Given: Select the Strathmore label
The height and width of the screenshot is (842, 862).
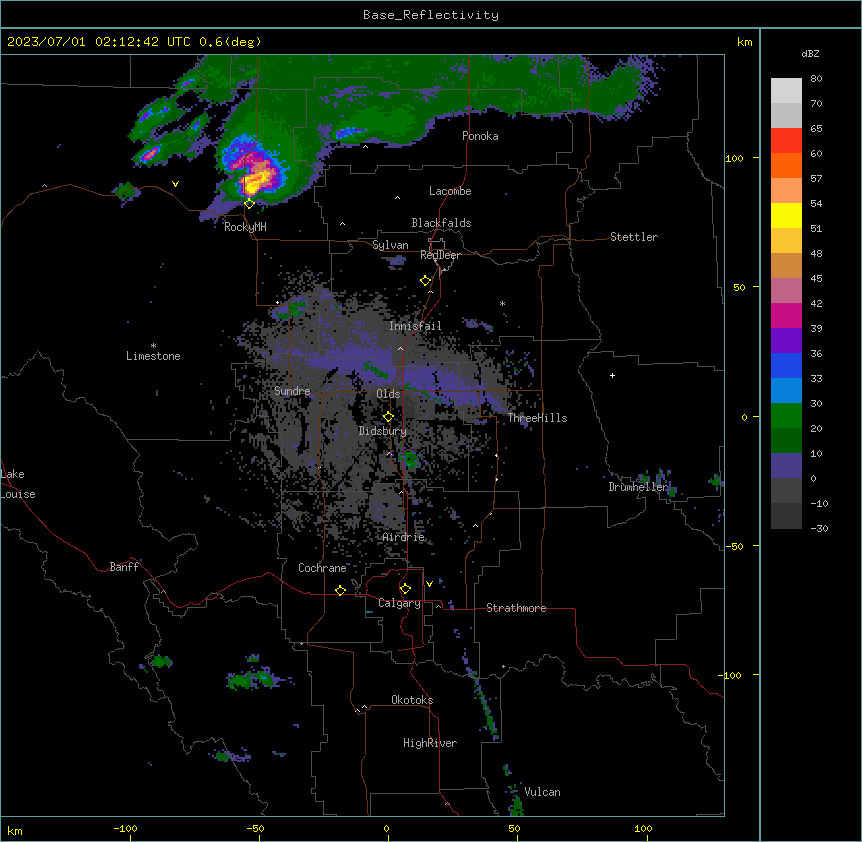Looking at the screenshot, I should tap(516, 608).
